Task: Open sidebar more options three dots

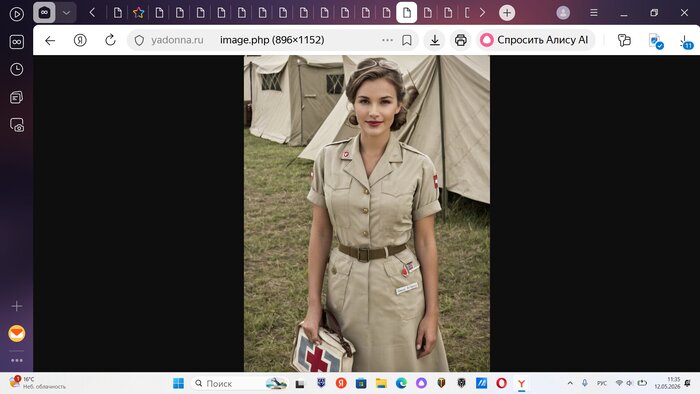Action: [17, 360]
